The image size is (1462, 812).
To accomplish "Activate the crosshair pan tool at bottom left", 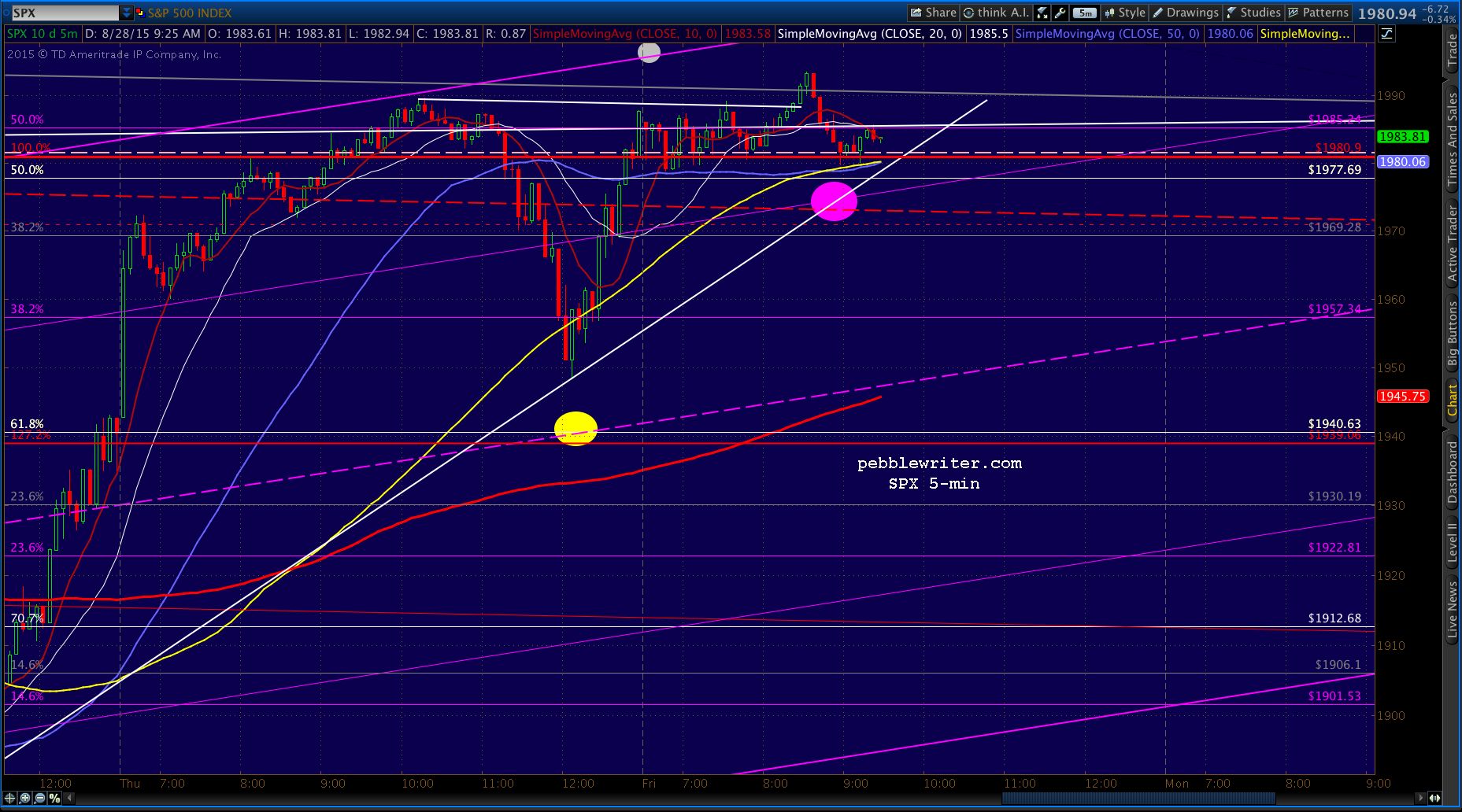I will [x=9, y=798].
